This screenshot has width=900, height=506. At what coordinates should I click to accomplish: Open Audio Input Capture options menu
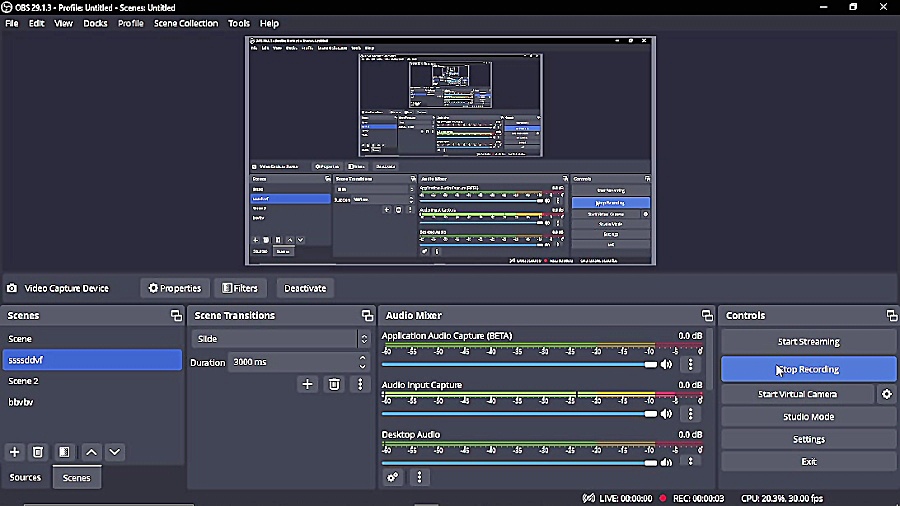(690, 414)
